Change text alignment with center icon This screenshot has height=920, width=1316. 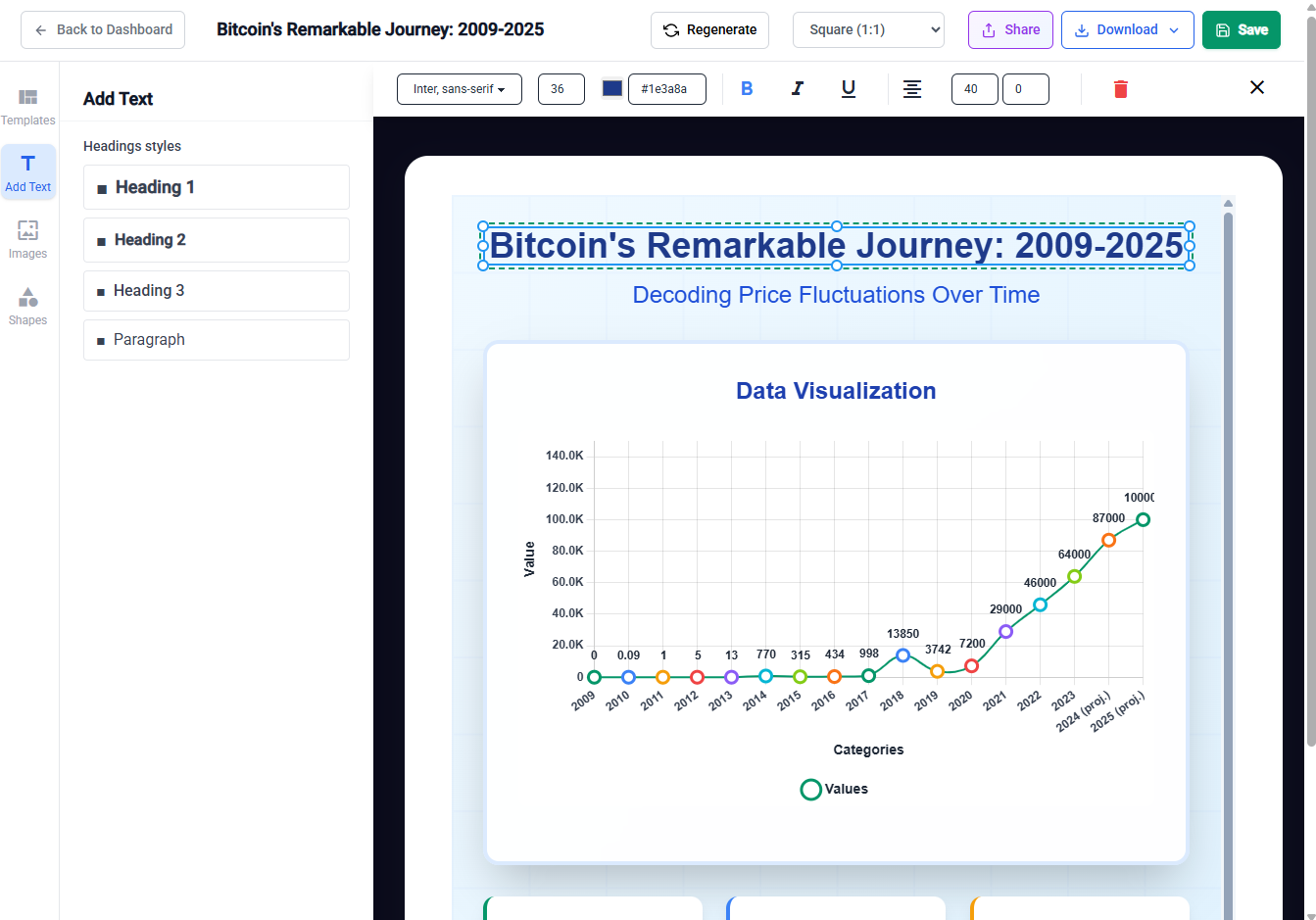tap(912, 89)
